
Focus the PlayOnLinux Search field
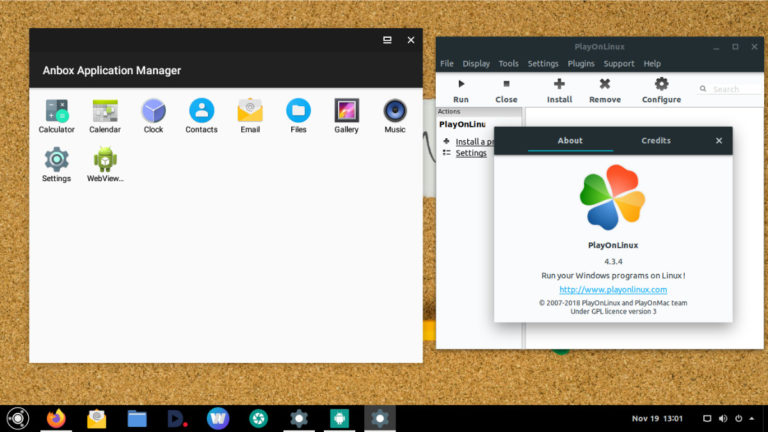coord(730,89)
